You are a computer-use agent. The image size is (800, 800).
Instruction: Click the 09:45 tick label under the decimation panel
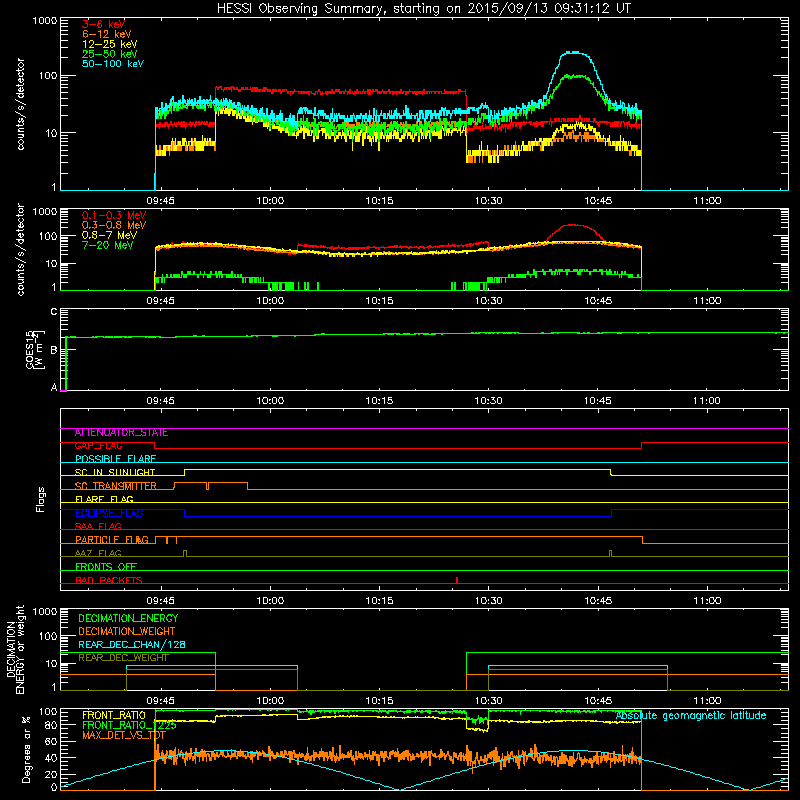[x=160, y=701]
